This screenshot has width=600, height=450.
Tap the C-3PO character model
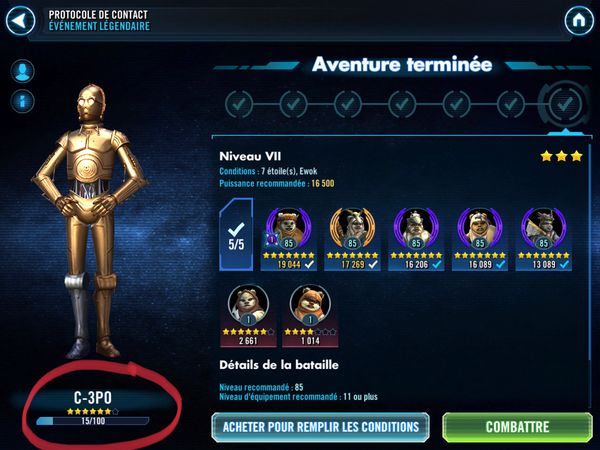coord(90,221)
